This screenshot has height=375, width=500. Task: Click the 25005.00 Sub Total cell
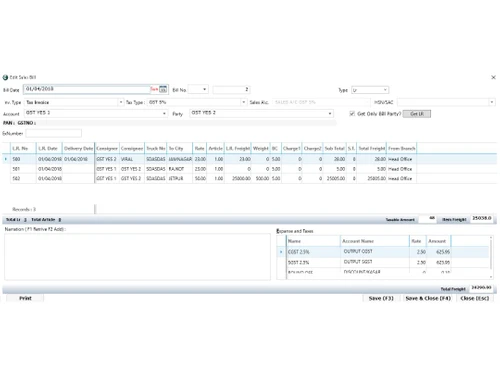click(x=335, y=179)
